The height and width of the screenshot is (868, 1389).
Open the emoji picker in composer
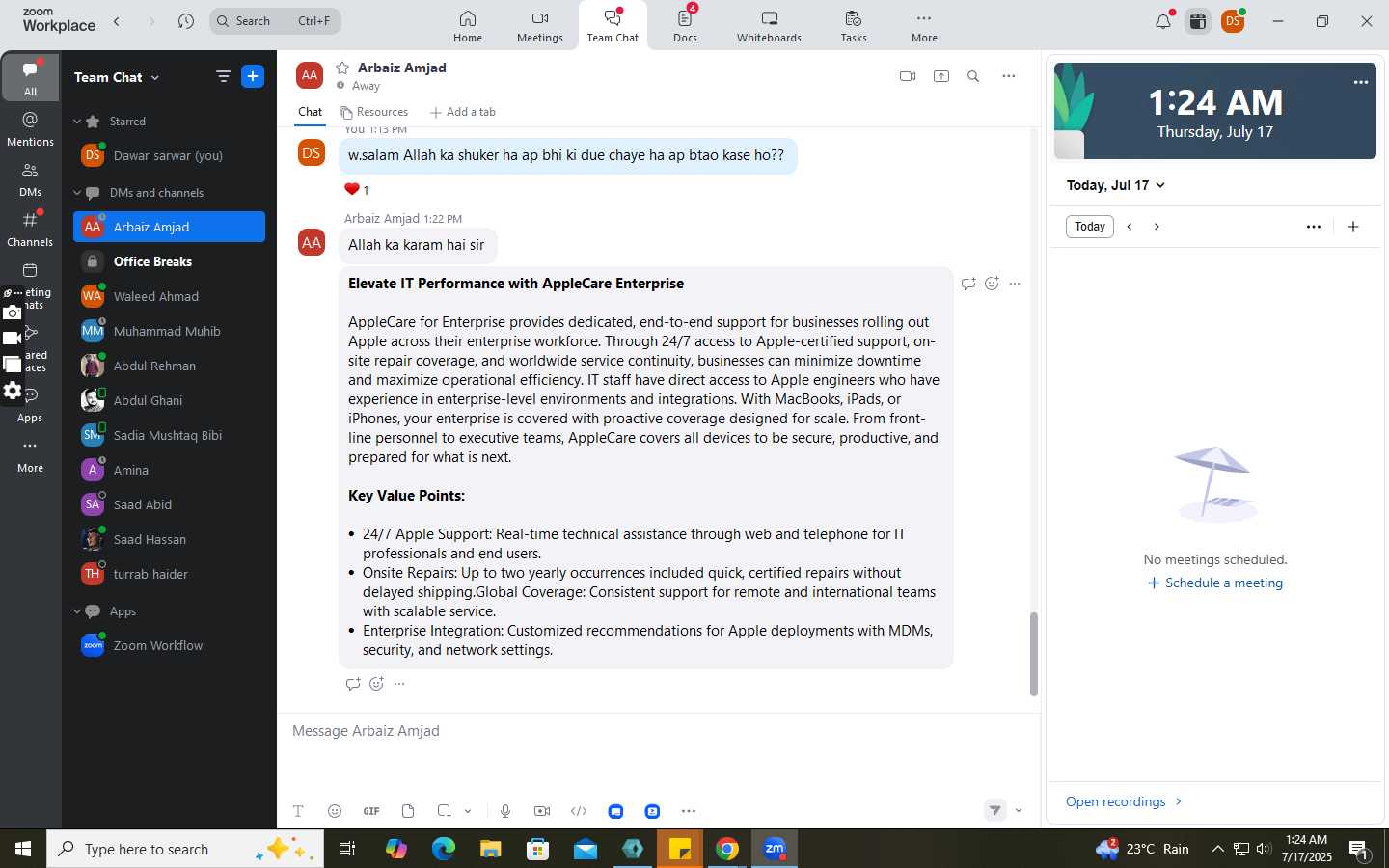[x=335, y=811]
